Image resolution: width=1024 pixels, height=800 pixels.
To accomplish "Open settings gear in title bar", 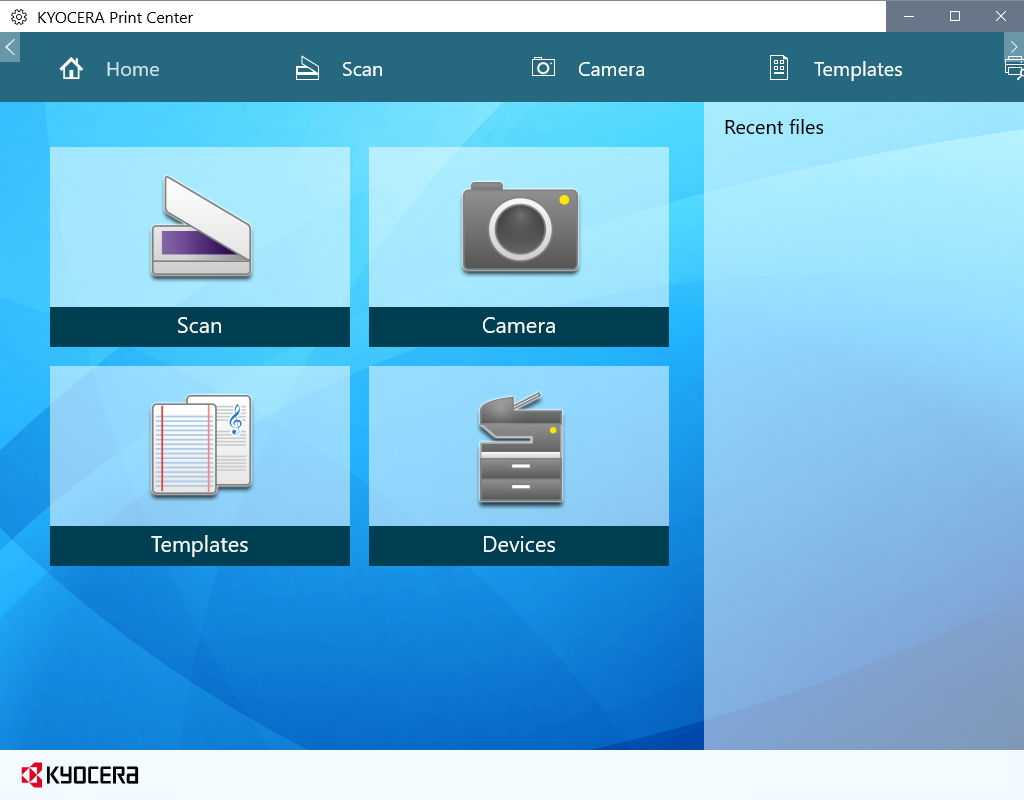I will pos(19,17).
